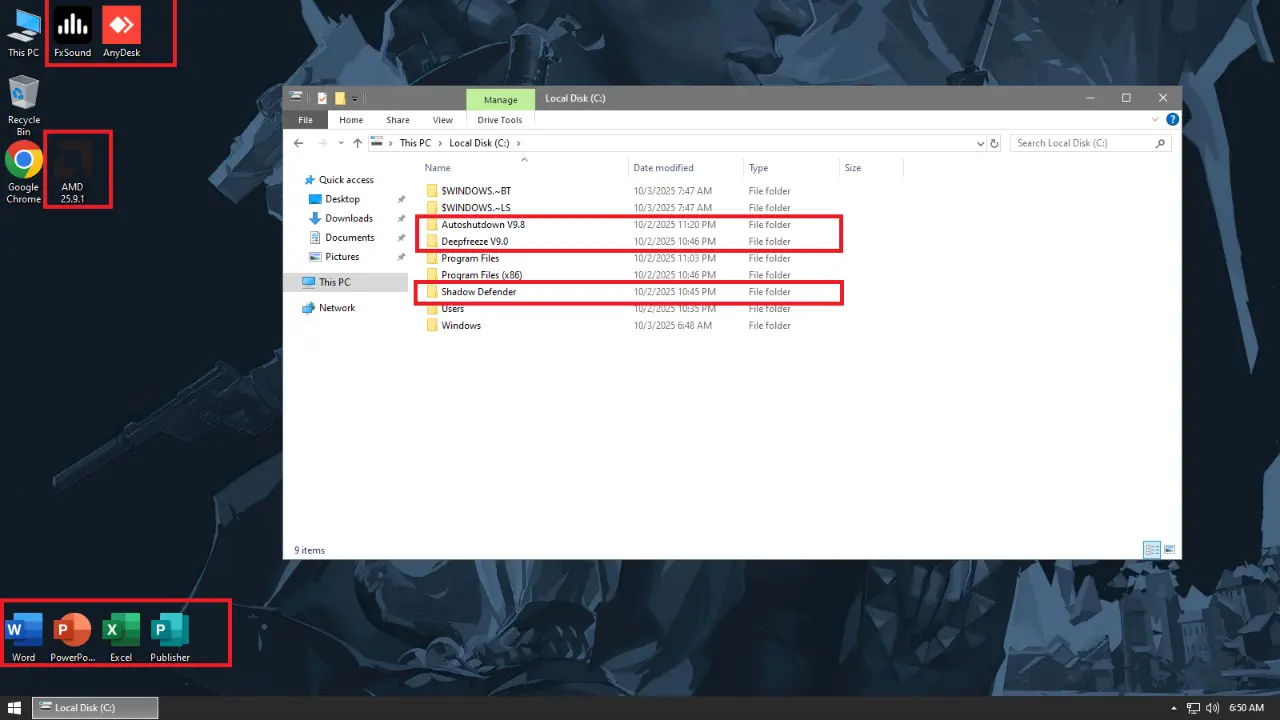Screen dimensions: 1280x720
Task: Expand the ribbon with the chevron
Action: pyautogui.click(x=1157, y=120)
